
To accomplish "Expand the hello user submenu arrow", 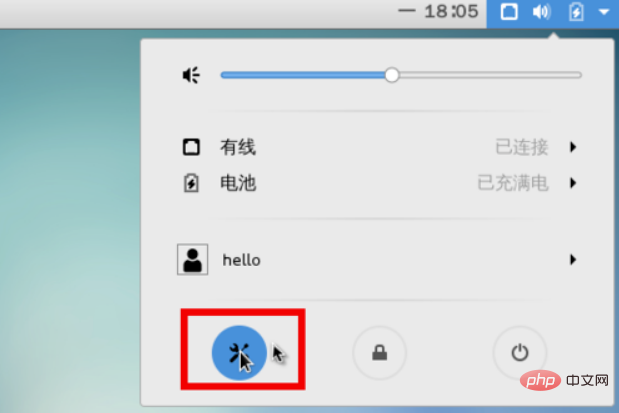I will click(573, 259).
